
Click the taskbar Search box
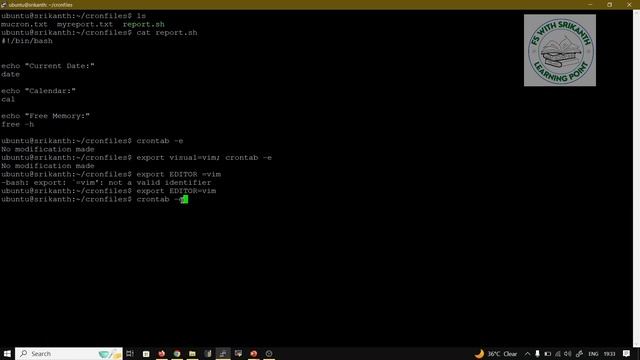(x=69, y=353)
